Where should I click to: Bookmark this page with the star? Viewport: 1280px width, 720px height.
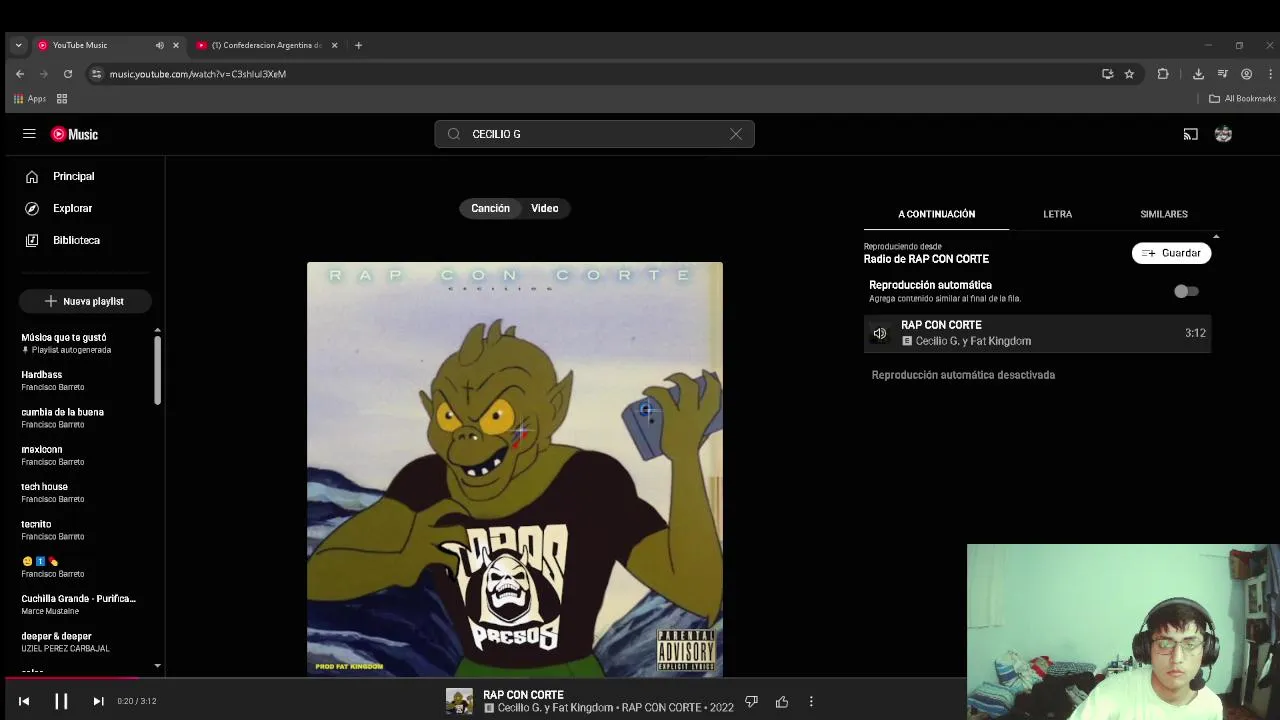point(1129,74)
